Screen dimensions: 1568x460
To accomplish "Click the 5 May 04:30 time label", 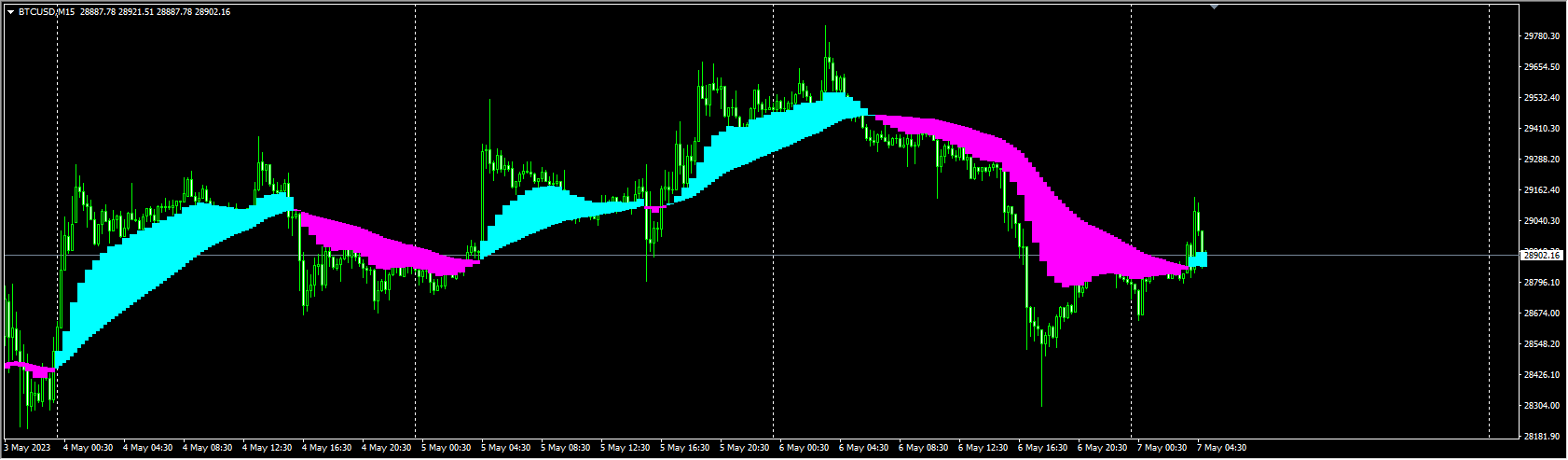I will pos(506,448).
